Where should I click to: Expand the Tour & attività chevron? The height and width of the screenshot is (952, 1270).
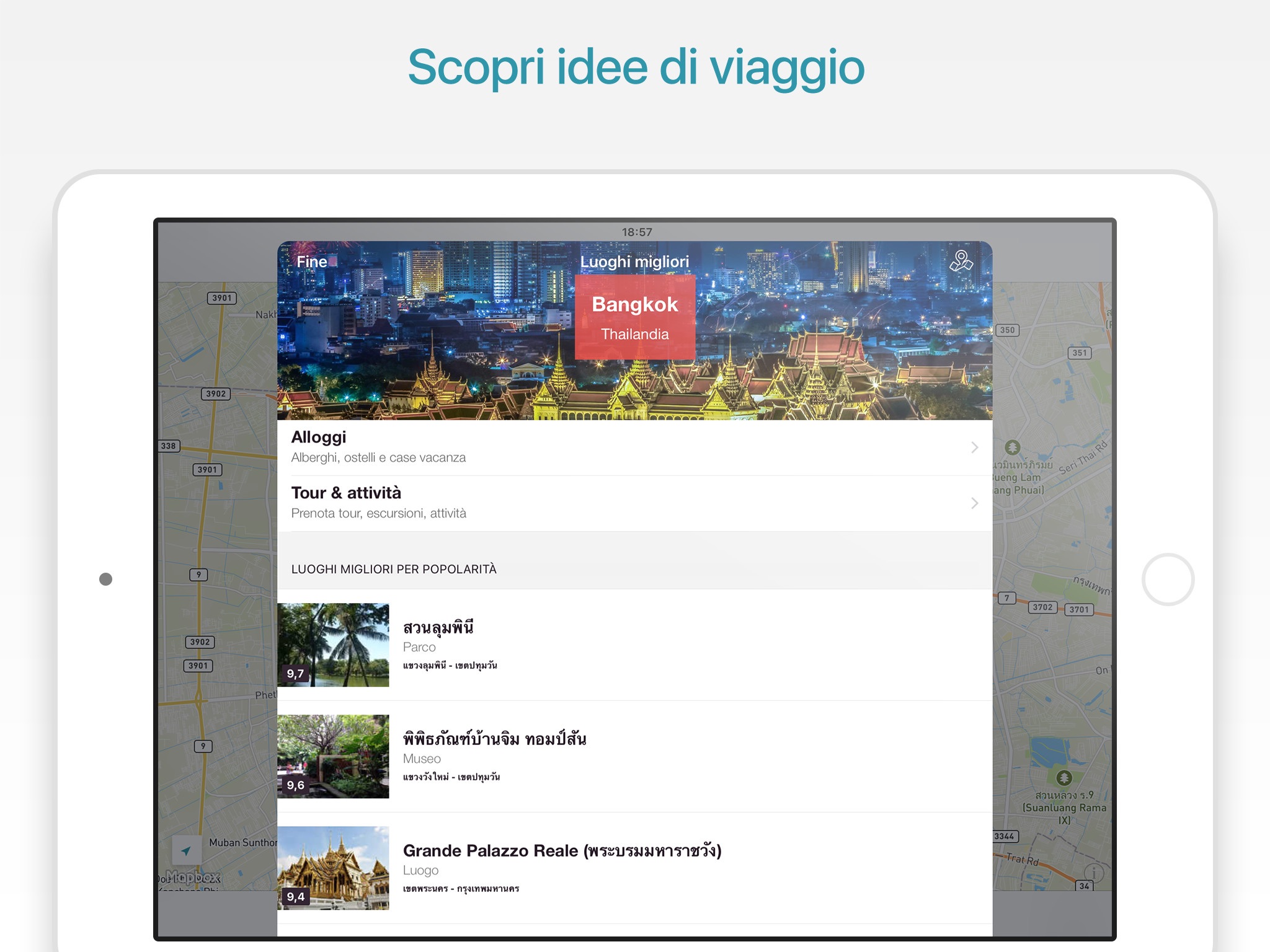click(974, 503)
